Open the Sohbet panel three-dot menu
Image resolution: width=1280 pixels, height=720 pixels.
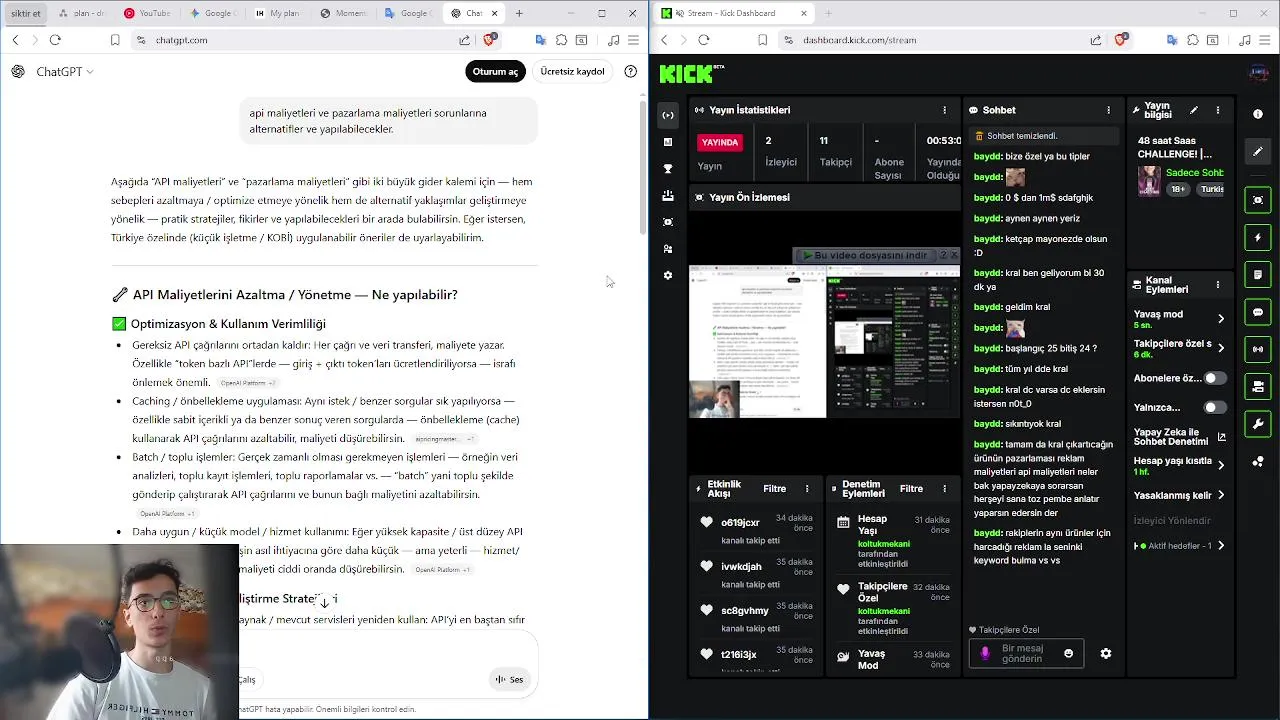click(1108, 110)
